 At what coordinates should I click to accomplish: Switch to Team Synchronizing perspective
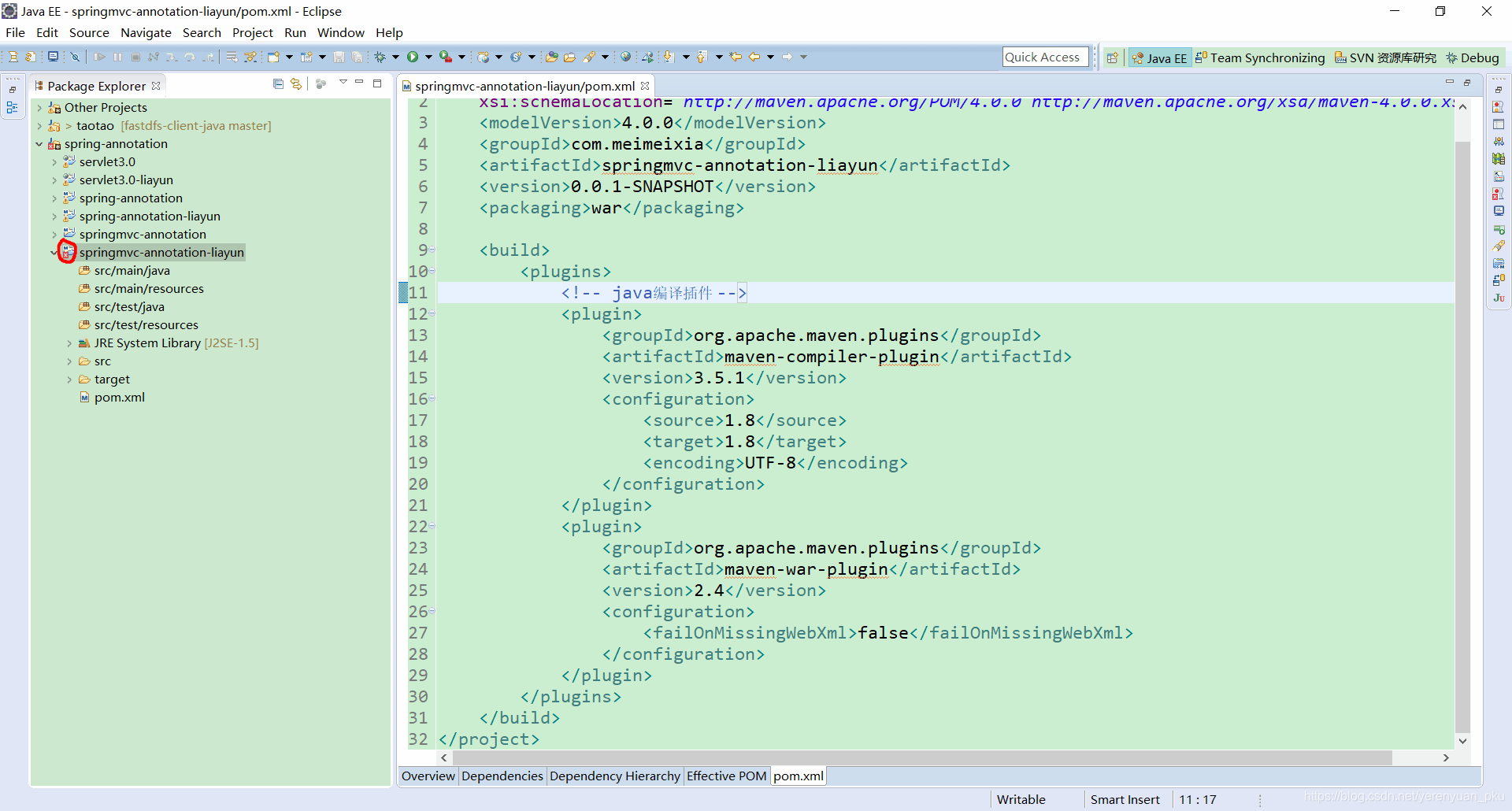[x=1260, y=57]
